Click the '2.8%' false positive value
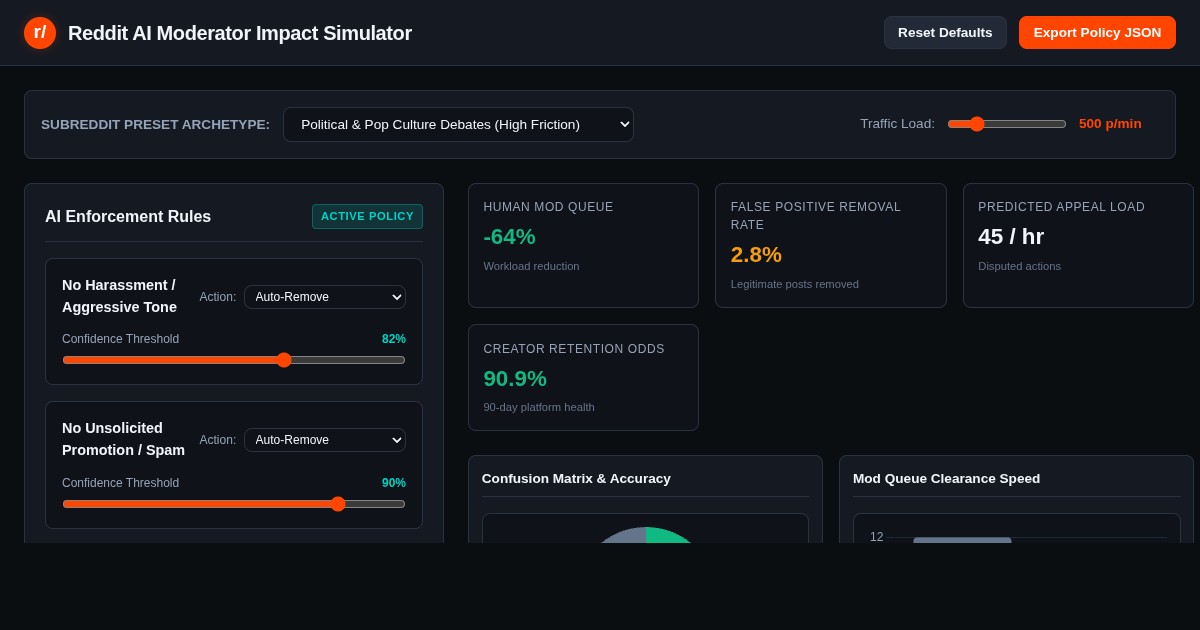 coord(756,255)
